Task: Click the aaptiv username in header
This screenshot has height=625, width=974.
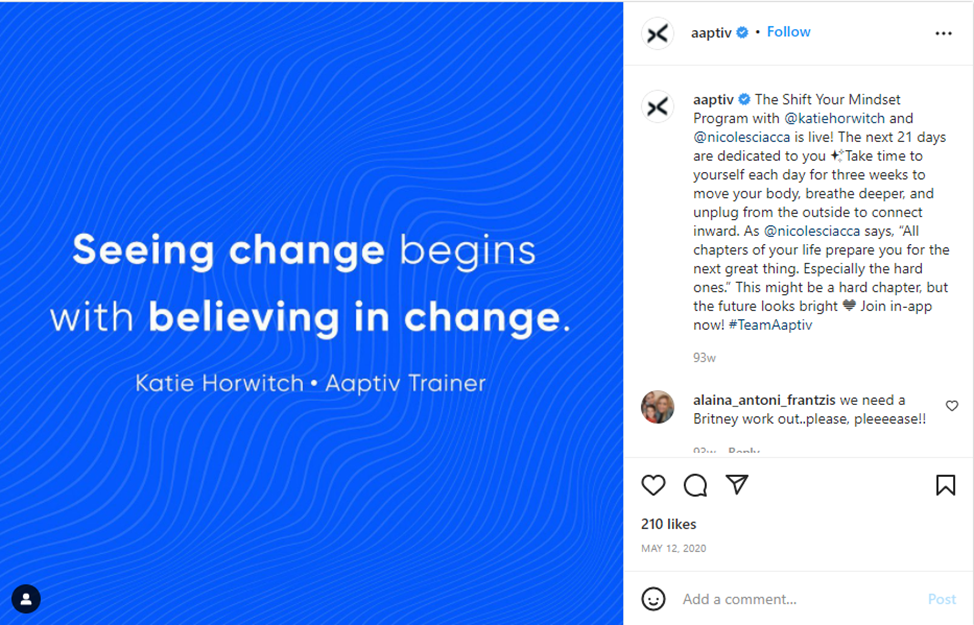Action: click(x=710, y=32)
